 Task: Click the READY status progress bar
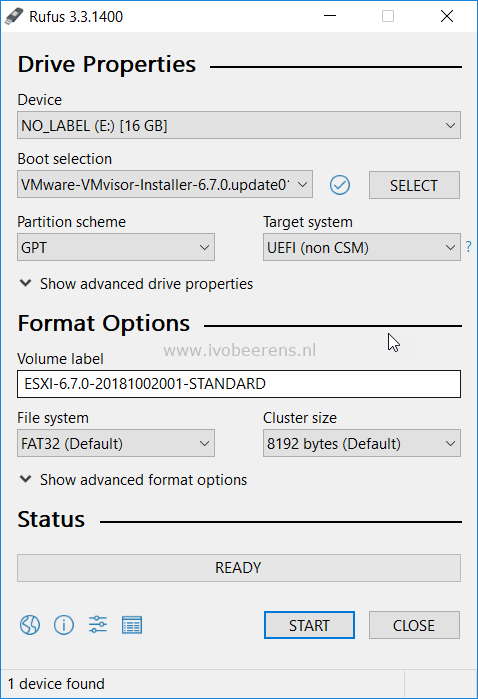pos(239,568)
